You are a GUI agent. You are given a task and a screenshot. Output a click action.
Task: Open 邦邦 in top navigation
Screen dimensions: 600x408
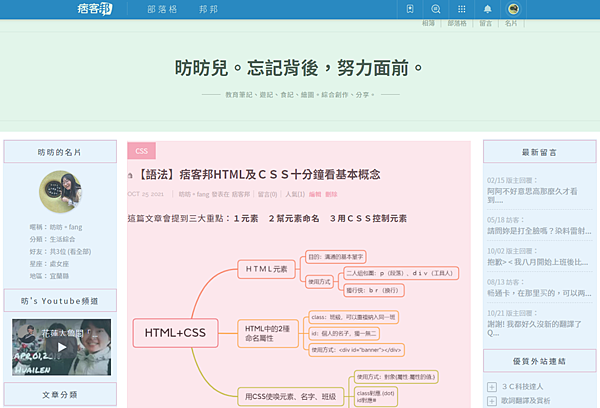(x=209, y=9)
